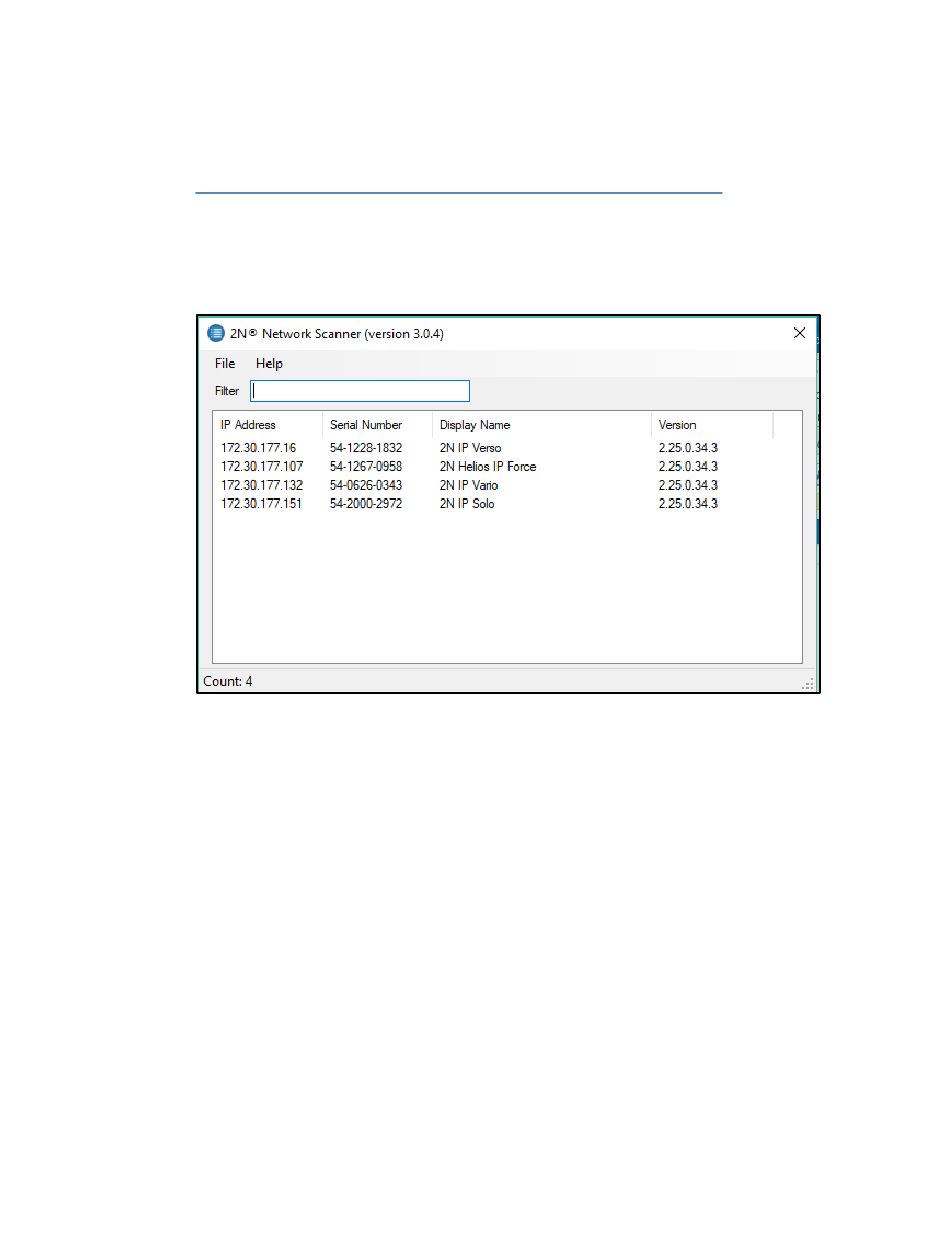Screen dimensions: 950x1260
Task: Sort by the Serial Number column header
Action: coord(366,425)
